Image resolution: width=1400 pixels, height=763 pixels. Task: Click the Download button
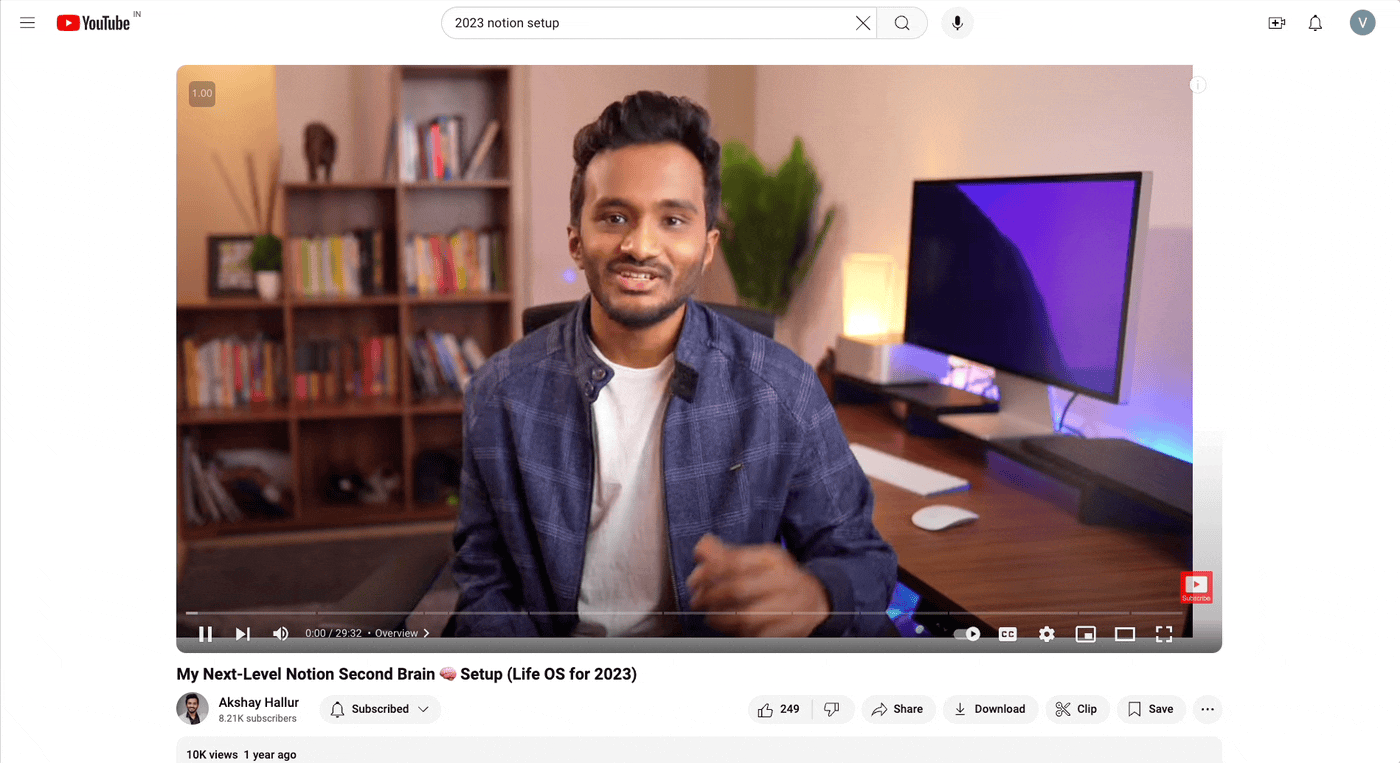989,709
